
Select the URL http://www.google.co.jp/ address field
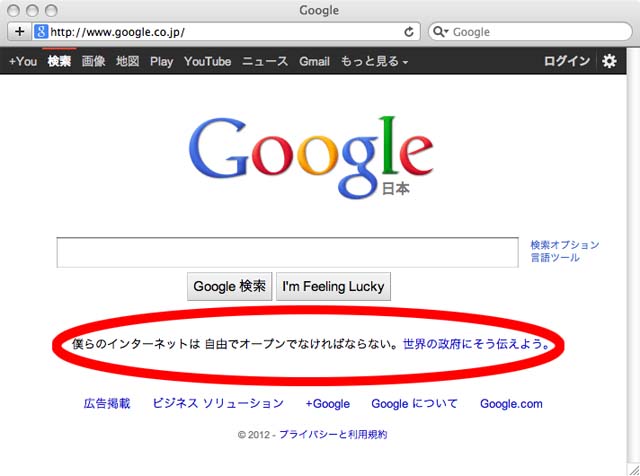pos(224,32)
